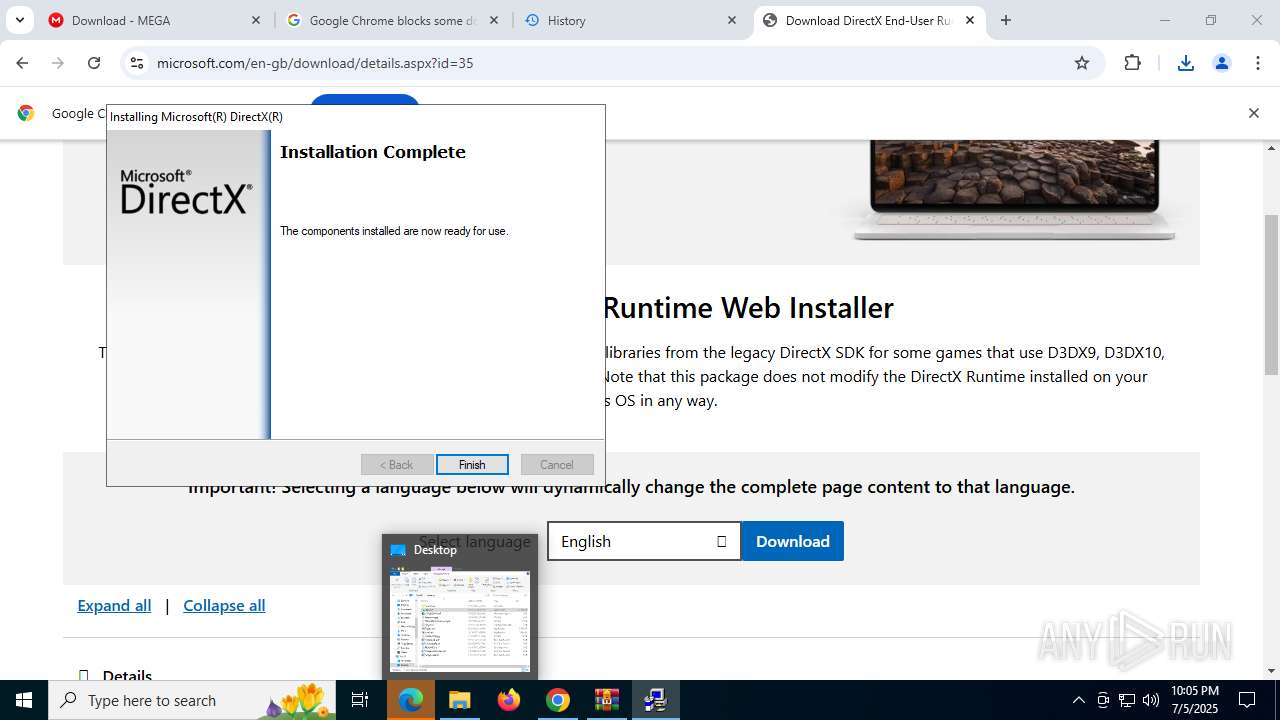
Task: Show hidden system tray icons
Action: tap(1078, 700)
